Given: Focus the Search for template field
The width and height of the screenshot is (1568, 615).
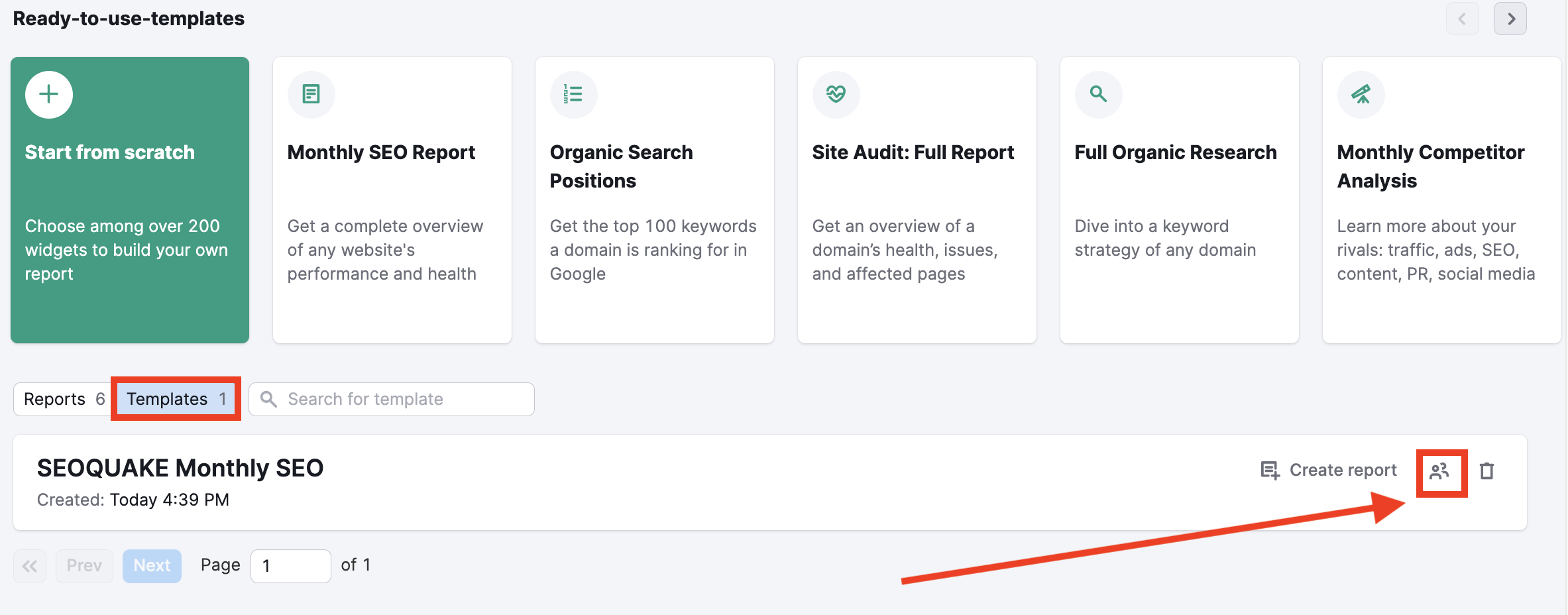Looking at the screenshot, I should (x=392, y=399).
